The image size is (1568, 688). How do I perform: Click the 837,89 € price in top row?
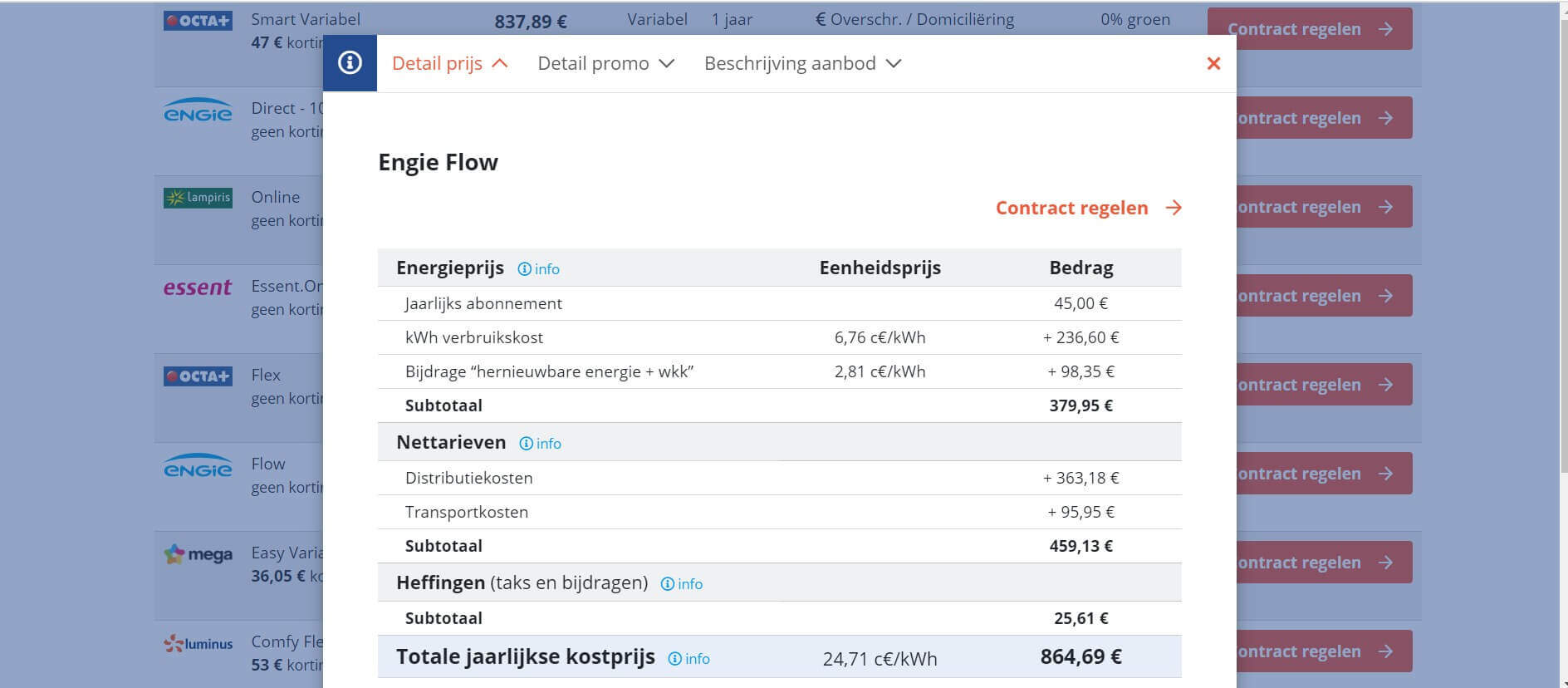pyautogui.click(x=531, y=22)
